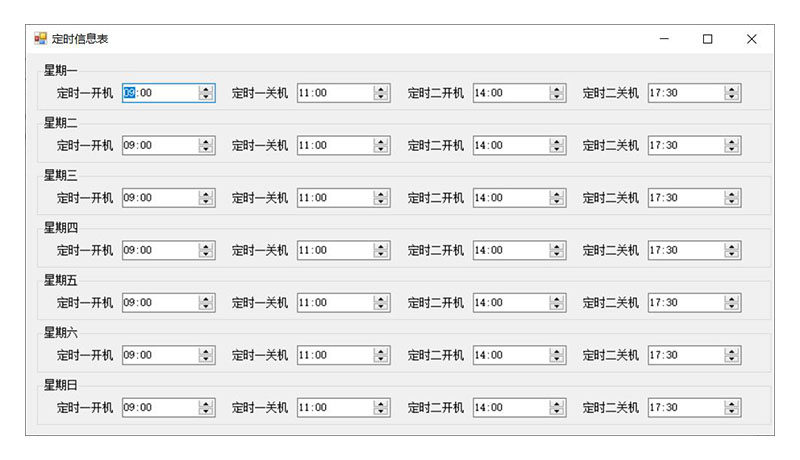This screenshot has height=460, width=800.
Task: Decrease 星期六 定时一关机 time with down arrow
Action: click(381, 360)
